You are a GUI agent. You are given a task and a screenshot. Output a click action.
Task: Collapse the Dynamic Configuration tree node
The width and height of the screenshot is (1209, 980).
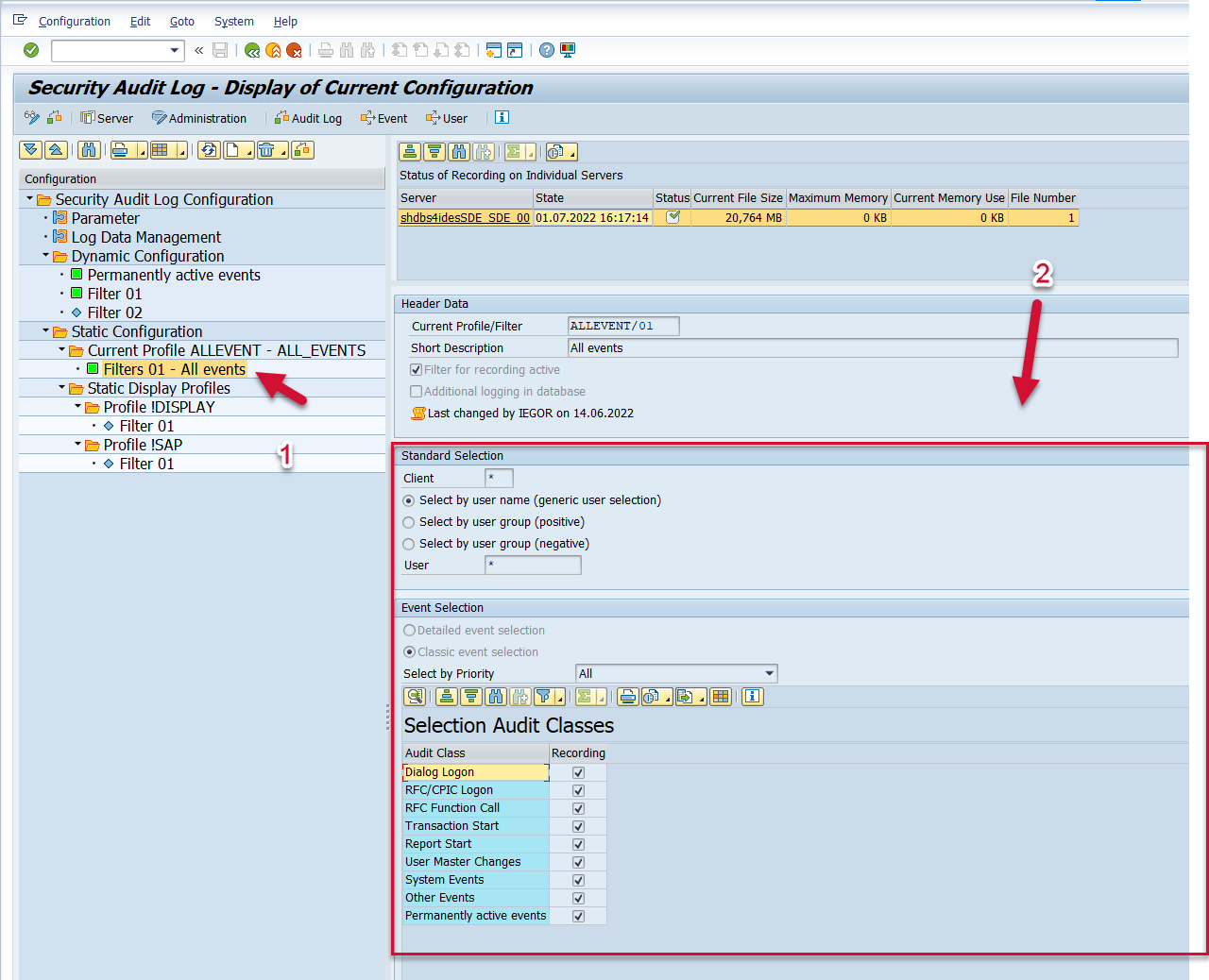[46, 256]
